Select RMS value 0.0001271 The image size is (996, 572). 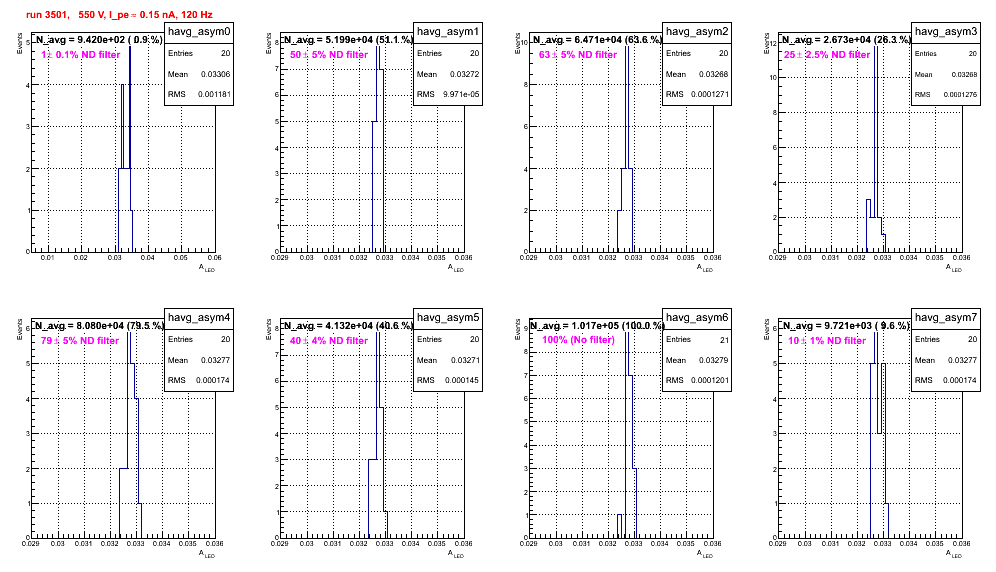coord(710,94)
